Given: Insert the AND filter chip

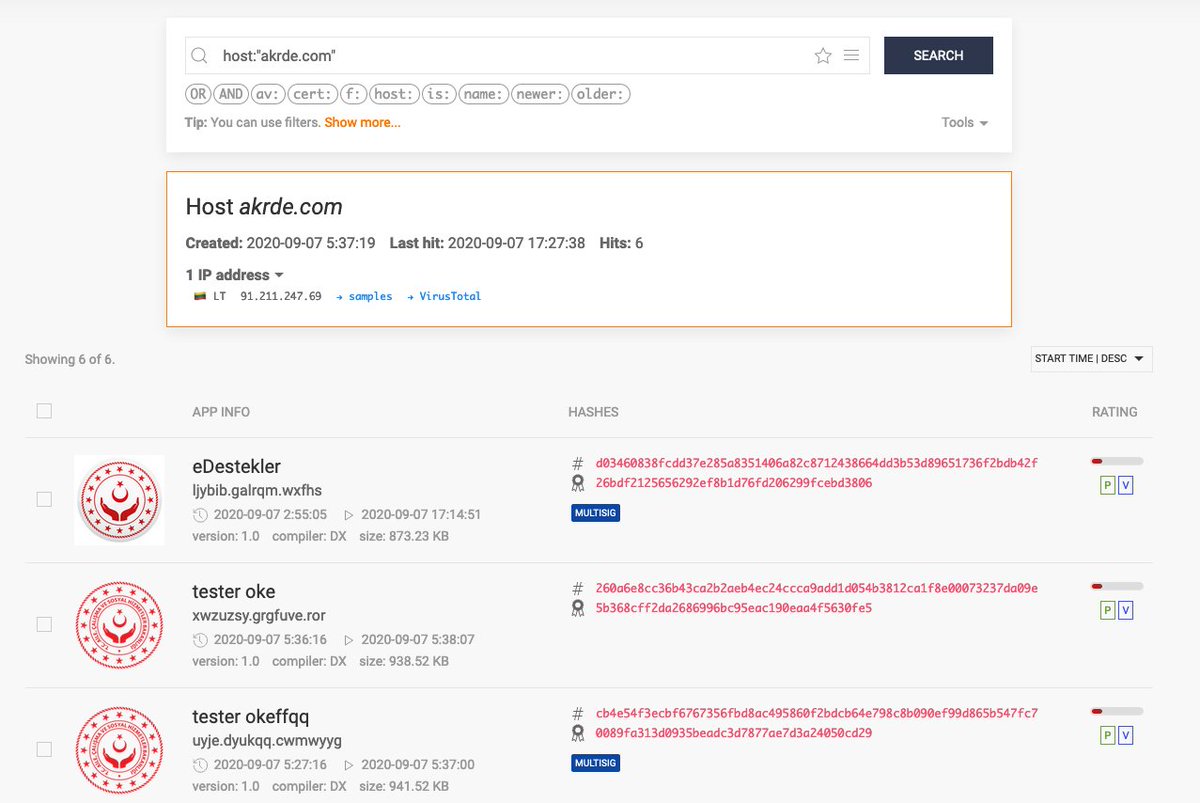Looking at the screenshot, I should click(231, 94).
